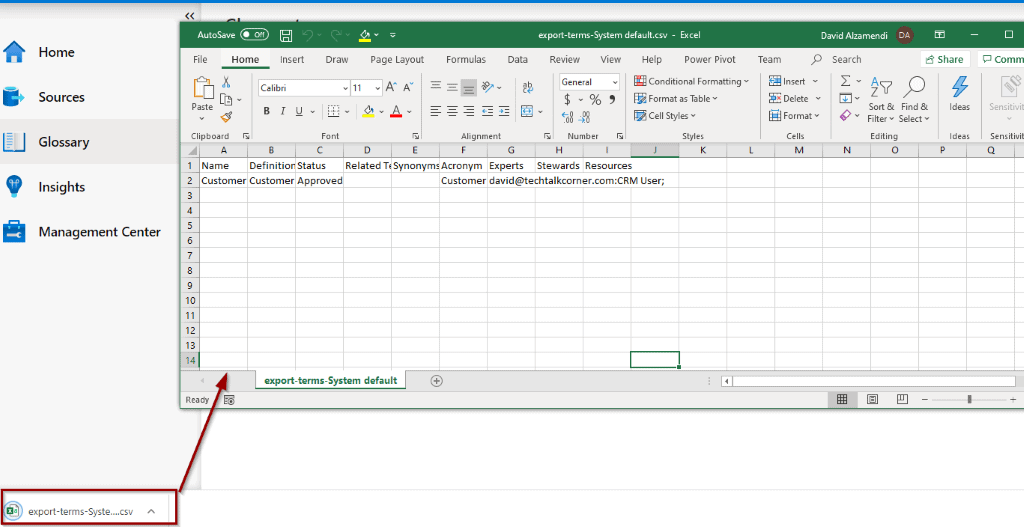Collapse the sidebar with double chevron
Viewport: 1024px width, 527px height.
189,16
